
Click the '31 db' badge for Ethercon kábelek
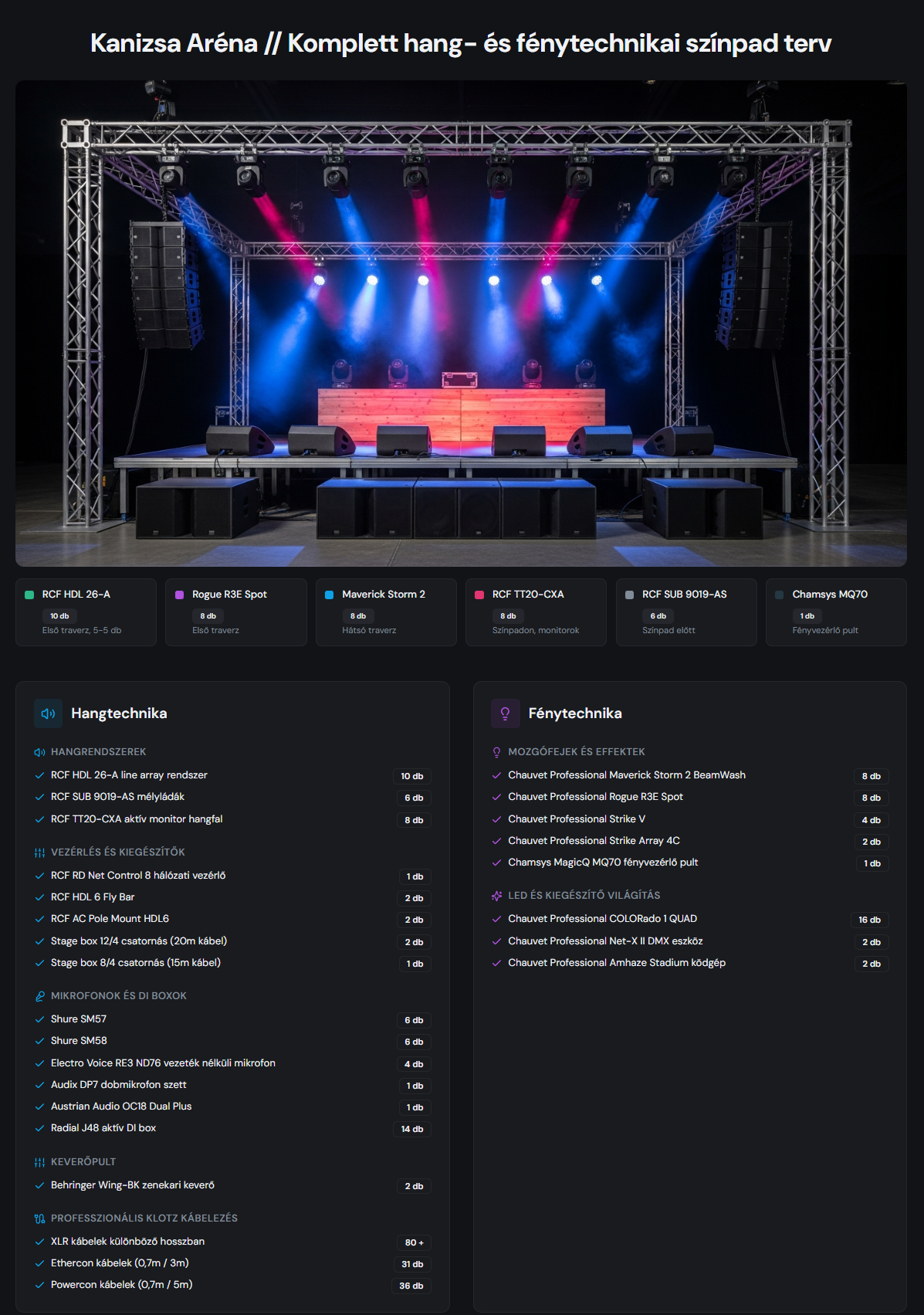(x=412, y=1264)
